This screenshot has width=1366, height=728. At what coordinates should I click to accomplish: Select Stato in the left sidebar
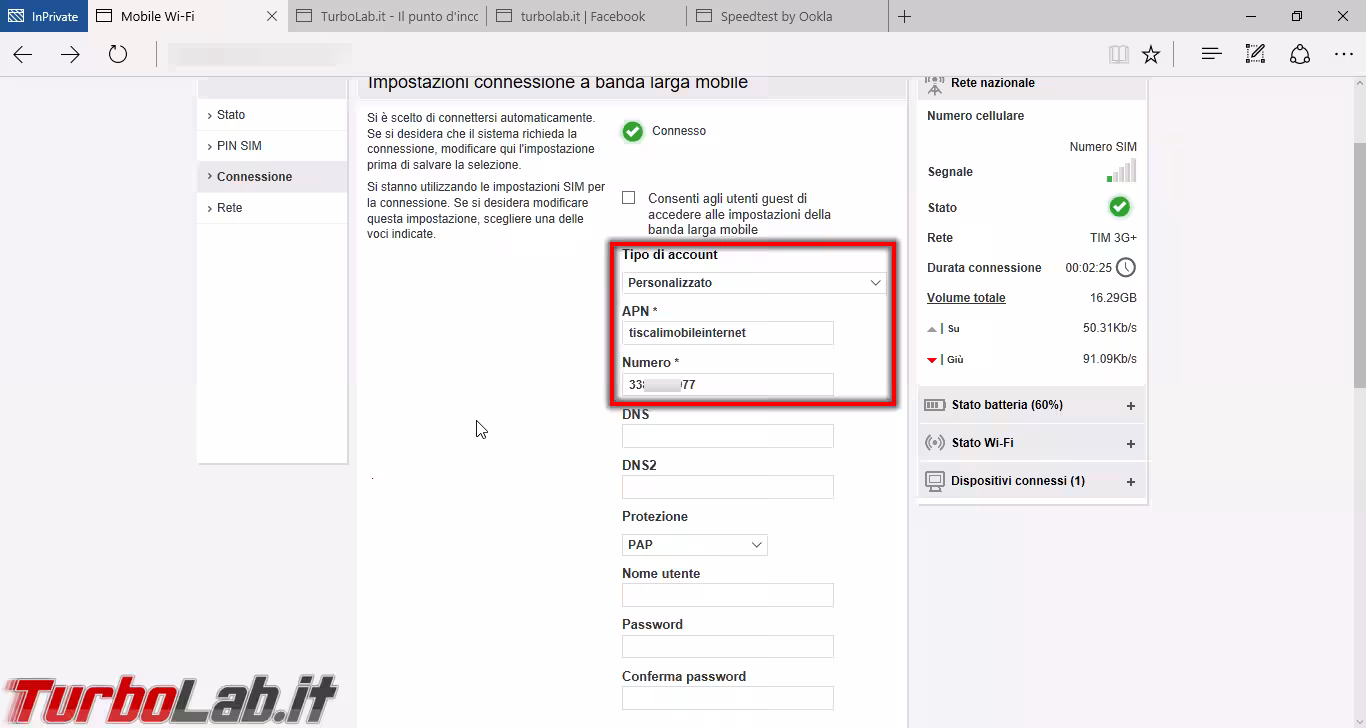(231, 115)
